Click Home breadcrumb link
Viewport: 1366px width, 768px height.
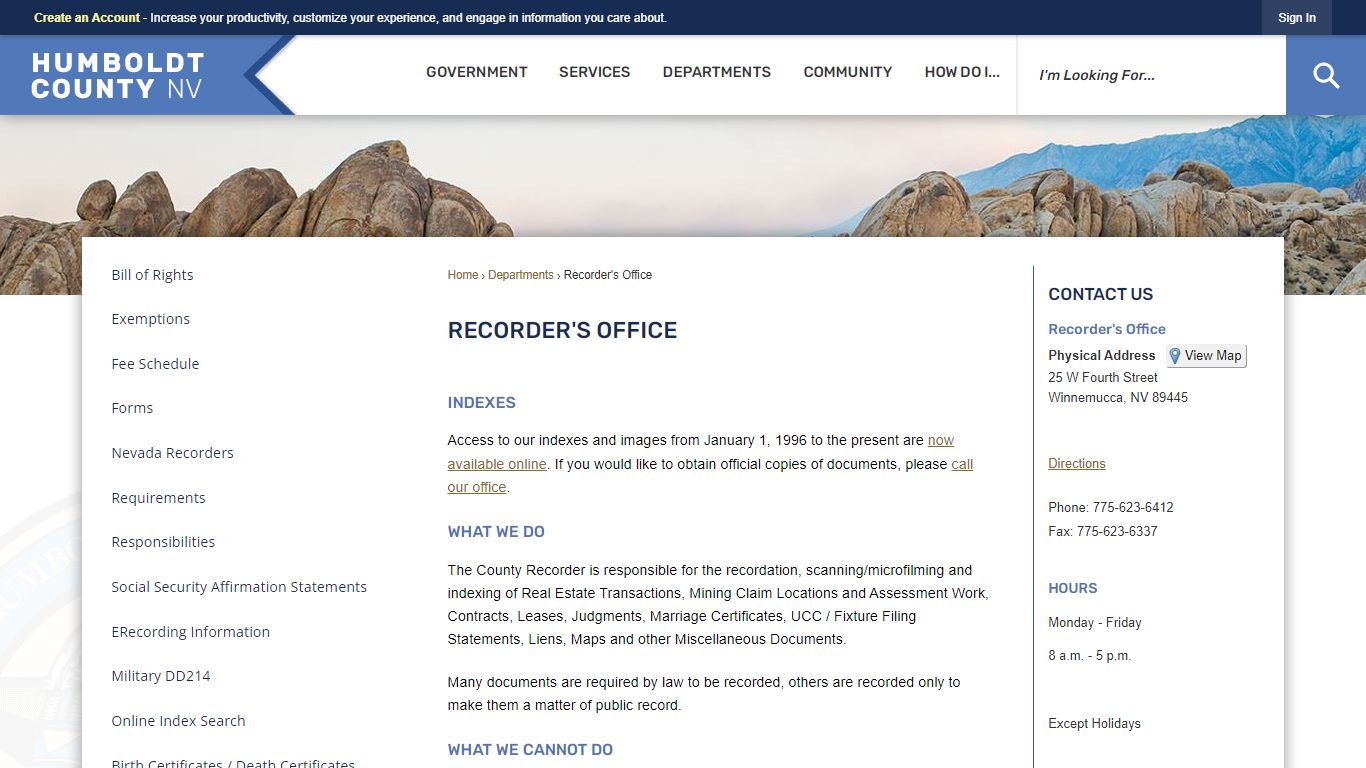pos(463,275)
